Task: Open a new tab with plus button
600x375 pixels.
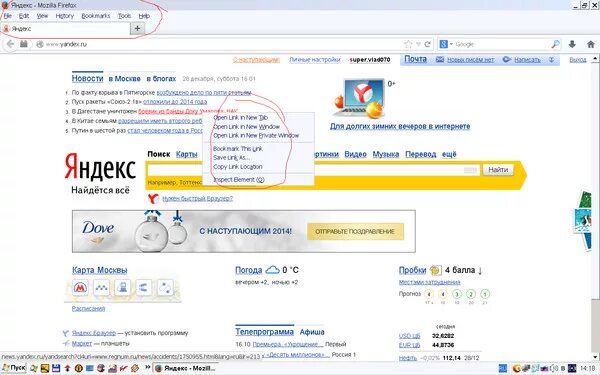Action: coord(137,28)
